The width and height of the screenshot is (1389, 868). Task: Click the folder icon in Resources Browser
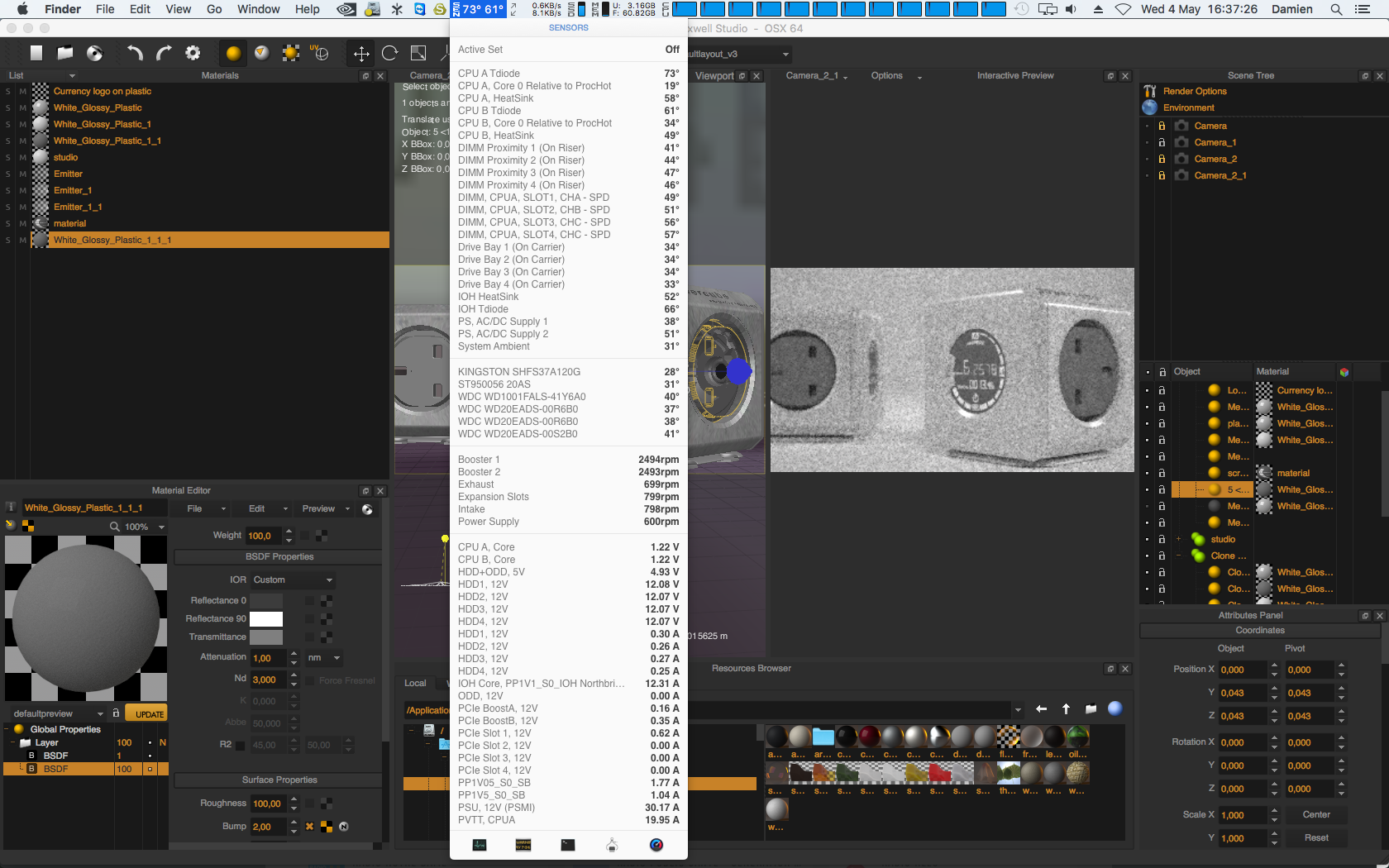click(1091, 709)
